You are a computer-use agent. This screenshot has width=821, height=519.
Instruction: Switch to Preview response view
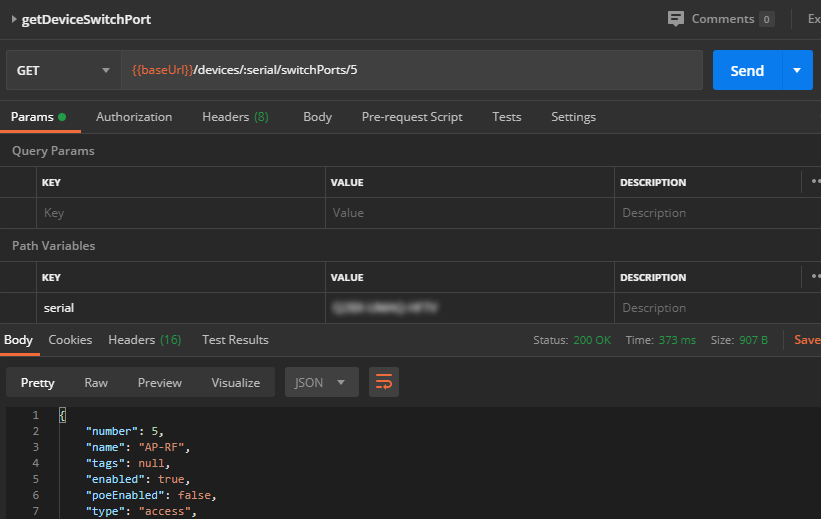[x=160, y=383]
